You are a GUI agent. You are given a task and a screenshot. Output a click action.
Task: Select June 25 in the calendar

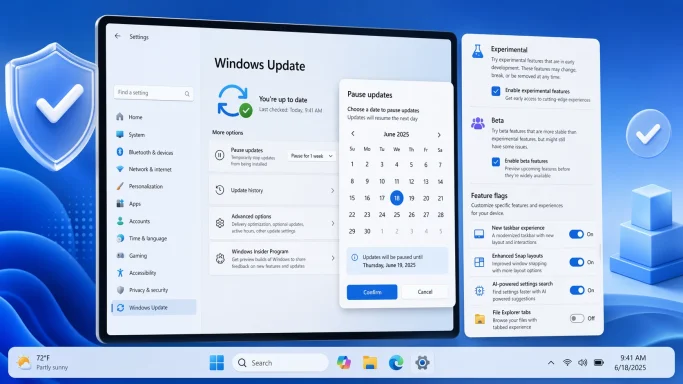coord(396,215)
